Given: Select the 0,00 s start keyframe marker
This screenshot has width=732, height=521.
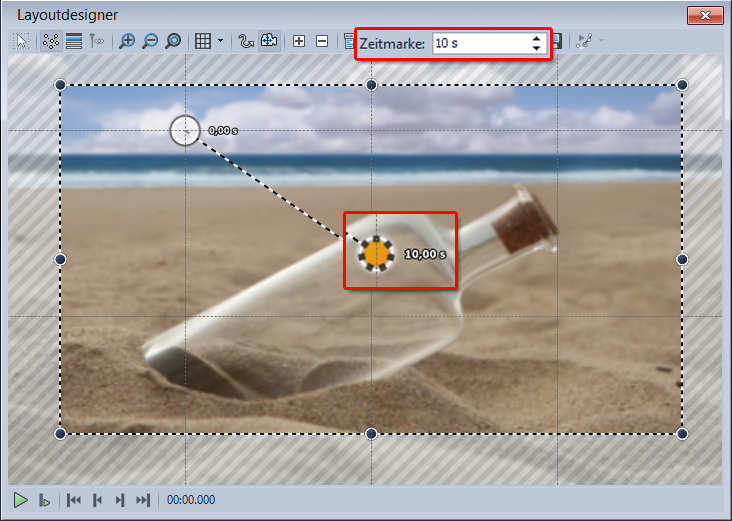Looking at the screenshot, I should pyautogui.click(x=185, y=130).
